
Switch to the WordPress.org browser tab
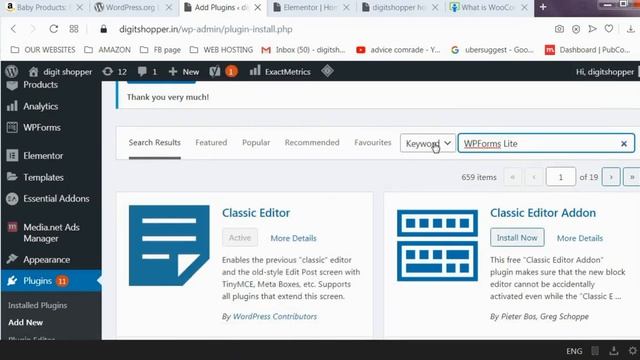click(133, 7)
